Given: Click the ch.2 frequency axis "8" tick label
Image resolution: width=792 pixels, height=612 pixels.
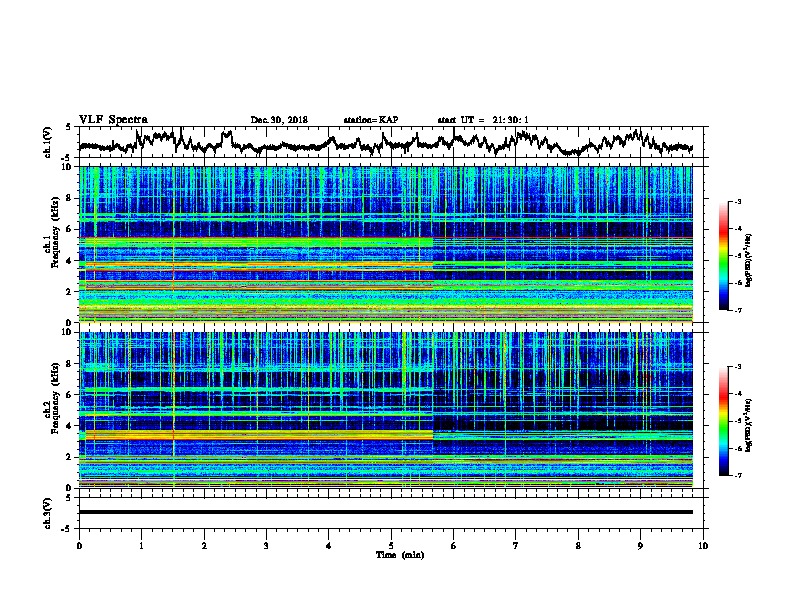Looking at the screenshot, I should click(x=70, y=364).
